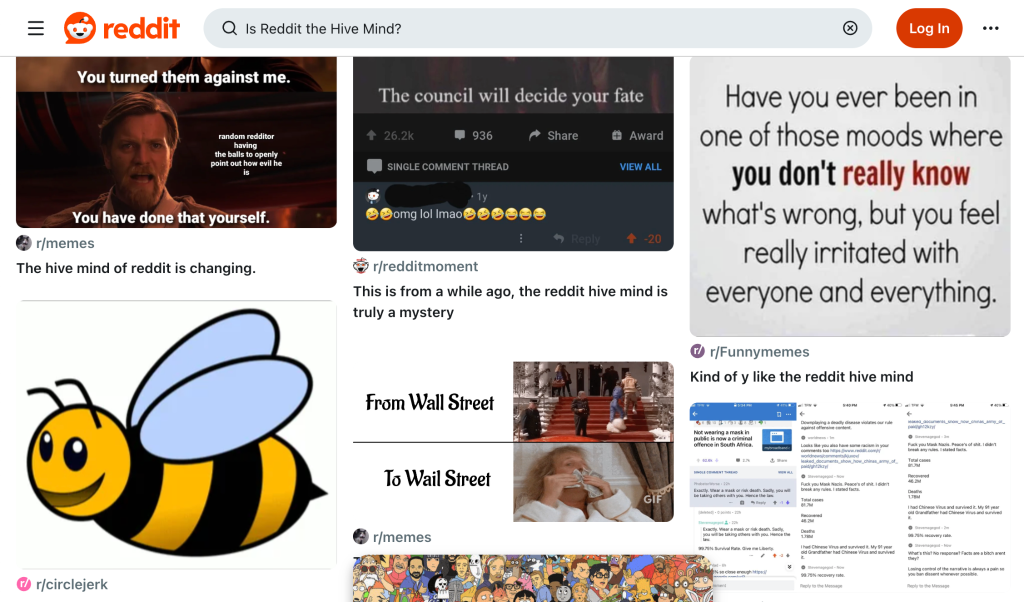Click the Share arrow icon

(x=536, y=135)
